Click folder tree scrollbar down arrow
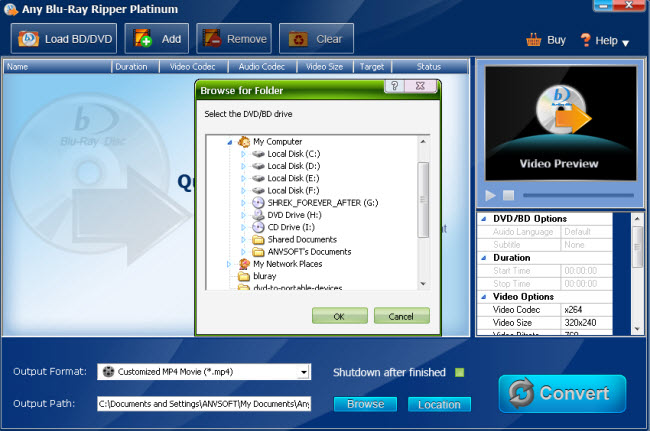The image size is (650, 431). 423,284
